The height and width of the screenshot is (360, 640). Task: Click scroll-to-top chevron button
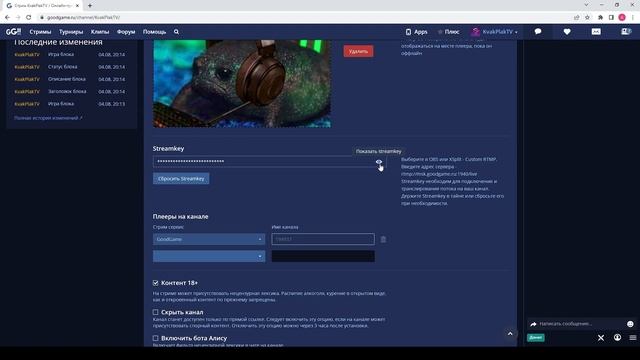510,334
